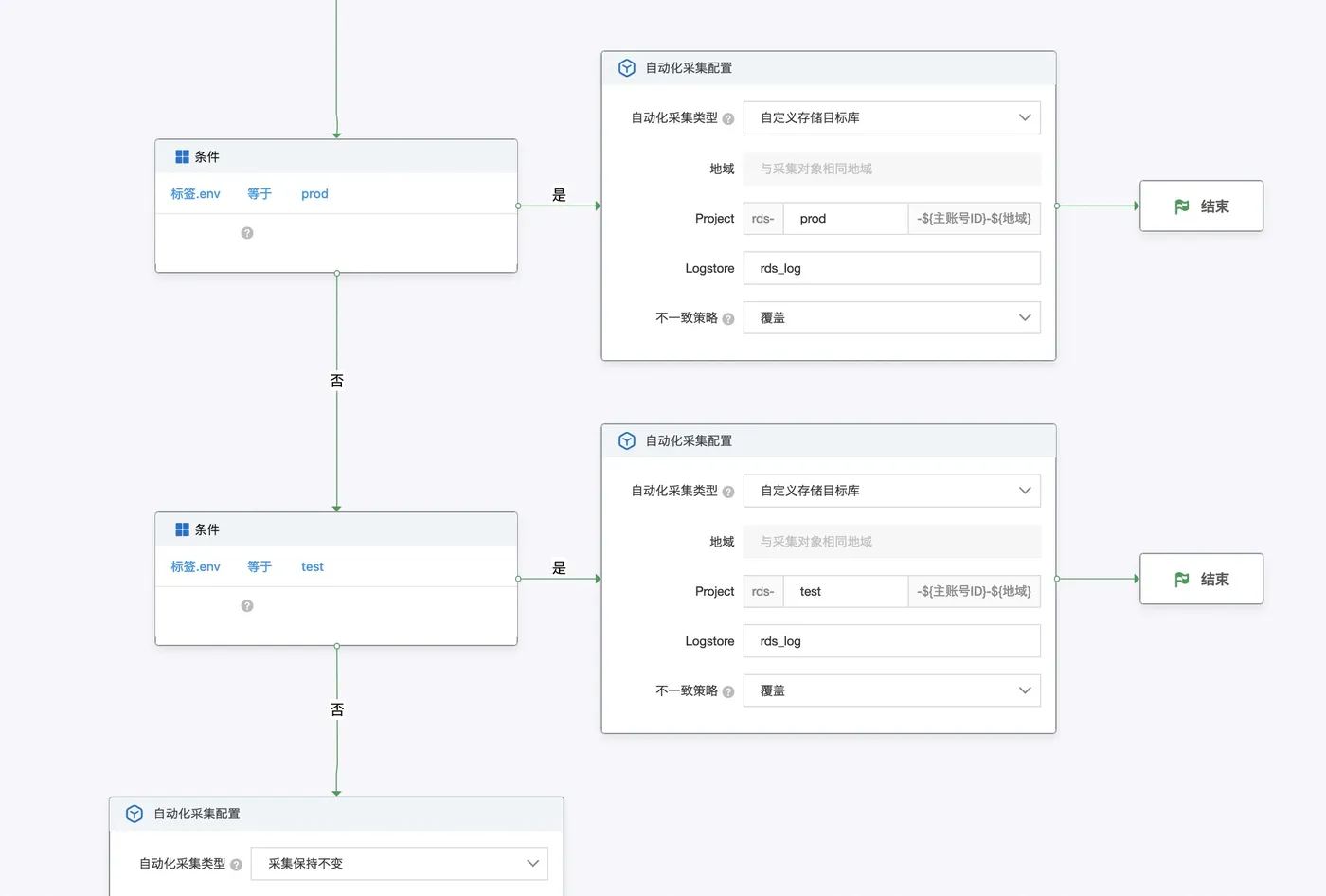Image resolution: width=1326 pixels, height=896 pixels.
Task: Click 等于 operator in the prod condition
Action: coord(260,194)
